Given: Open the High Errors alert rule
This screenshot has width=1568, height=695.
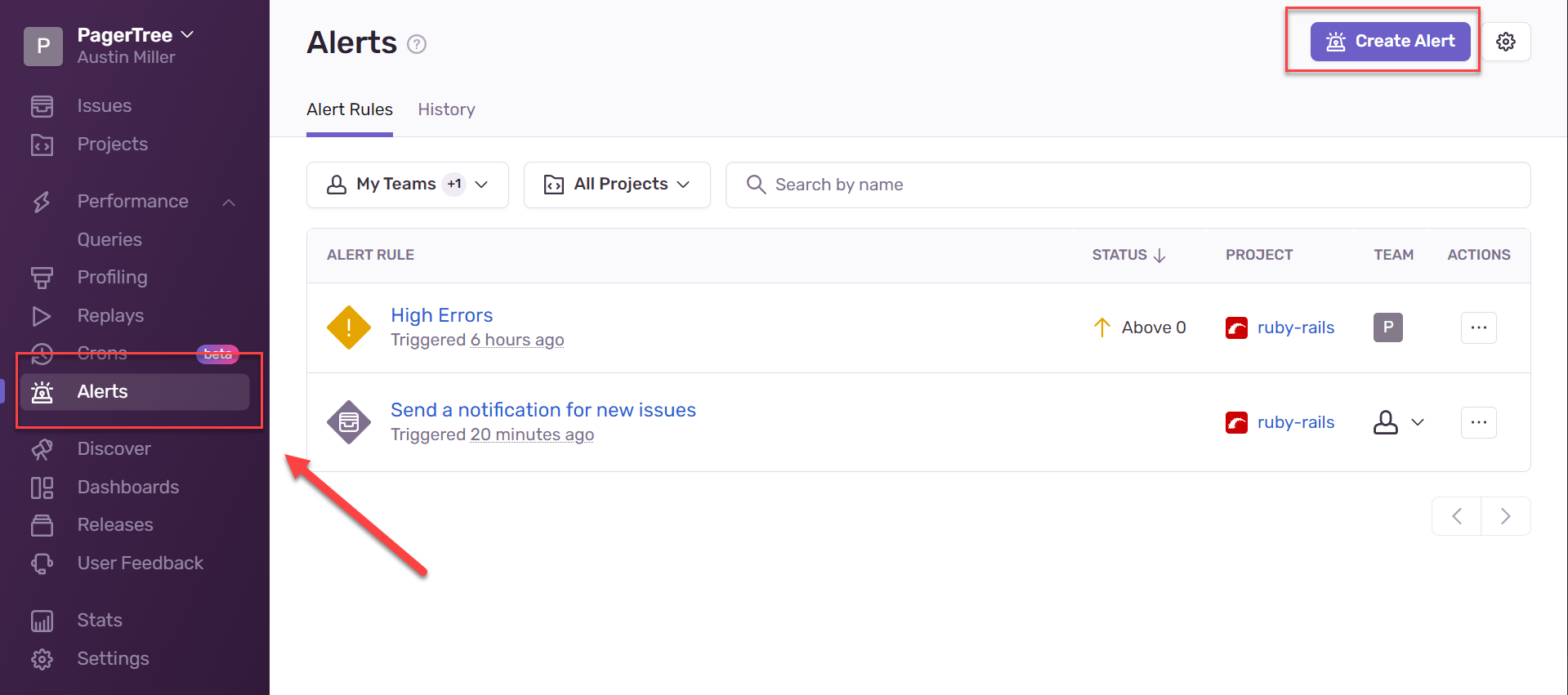Looking at the screenshot, I should click(x=441, y=315).
